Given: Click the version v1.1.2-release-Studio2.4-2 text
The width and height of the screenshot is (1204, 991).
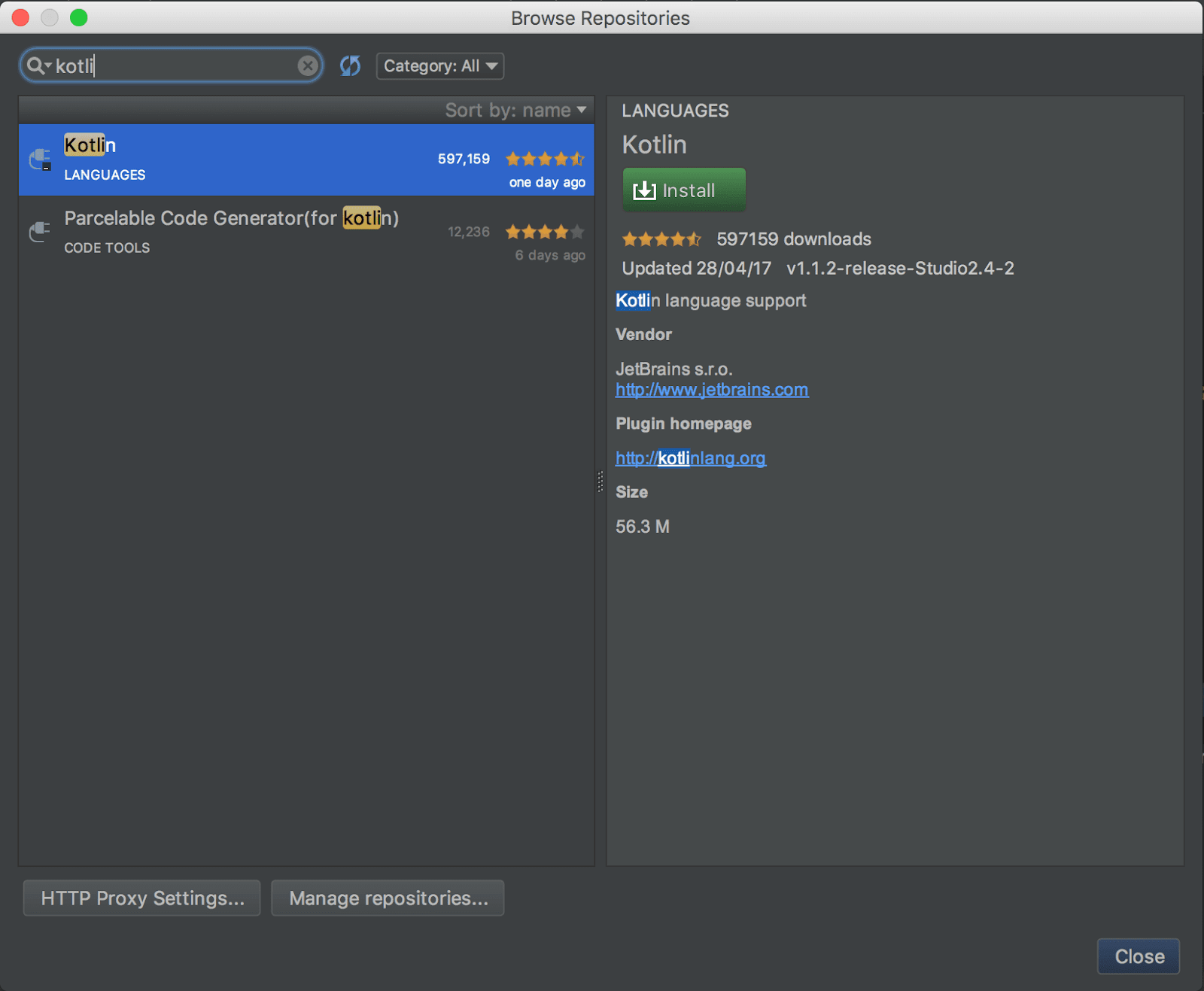Looking at the screenshot, I should 900,269.
